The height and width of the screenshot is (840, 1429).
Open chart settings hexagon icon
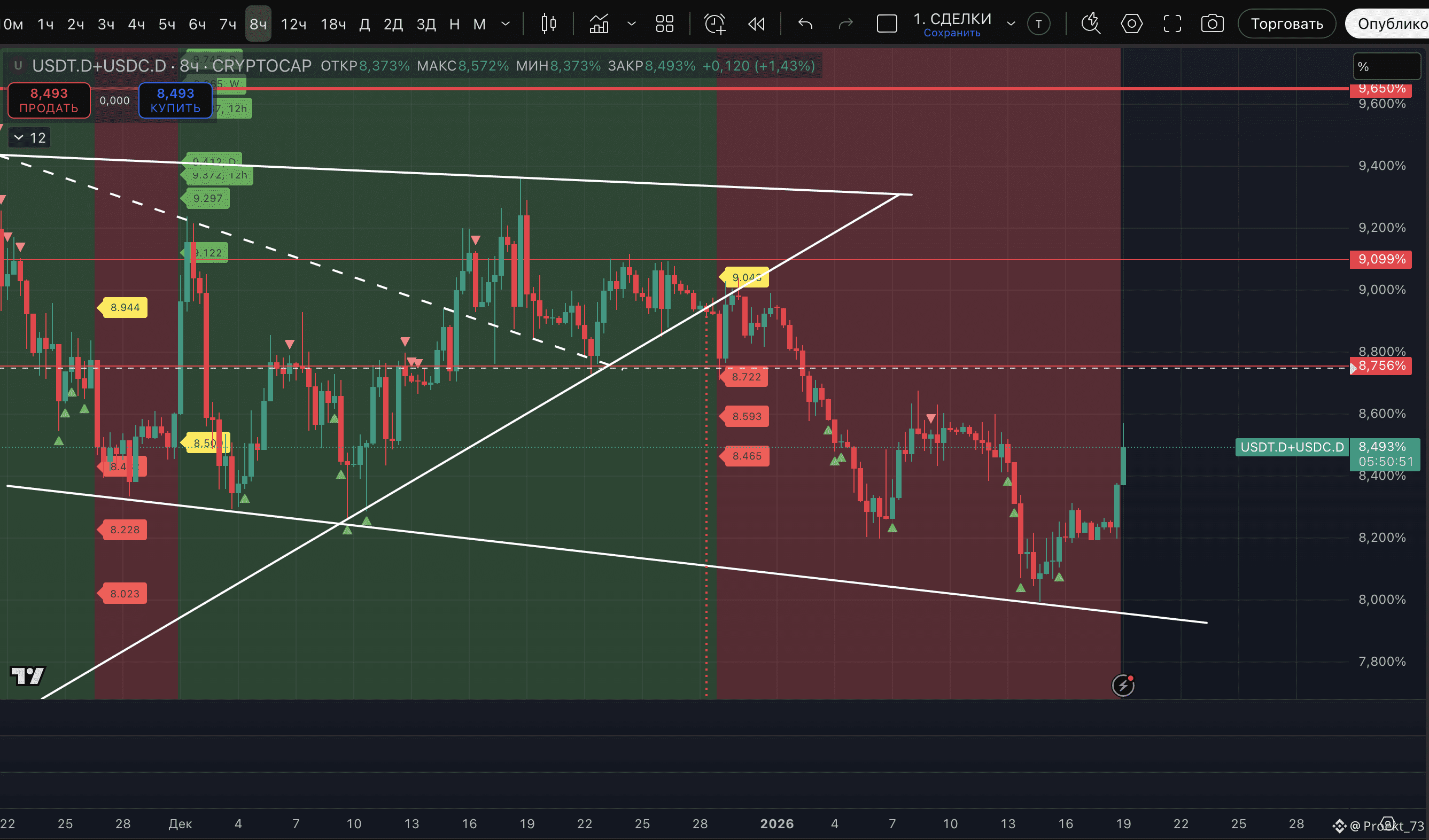click(x=1131, y=24)
